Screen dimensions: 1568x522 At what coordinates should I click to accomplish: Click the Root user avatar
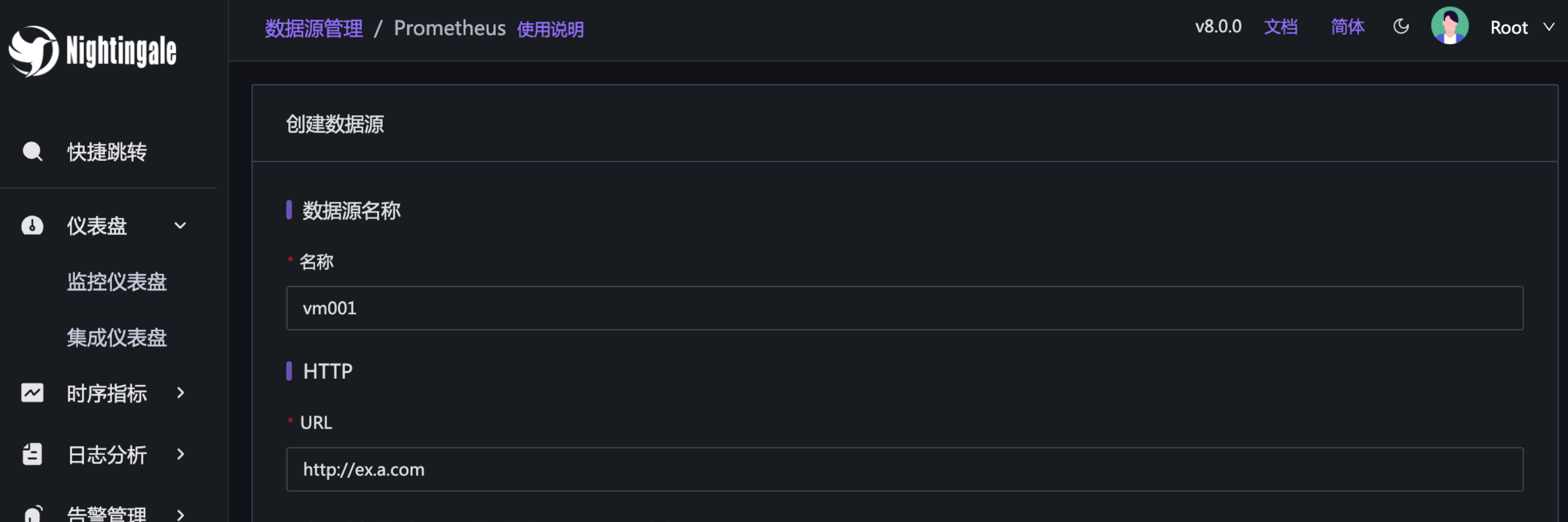(x=1449, y=27)
